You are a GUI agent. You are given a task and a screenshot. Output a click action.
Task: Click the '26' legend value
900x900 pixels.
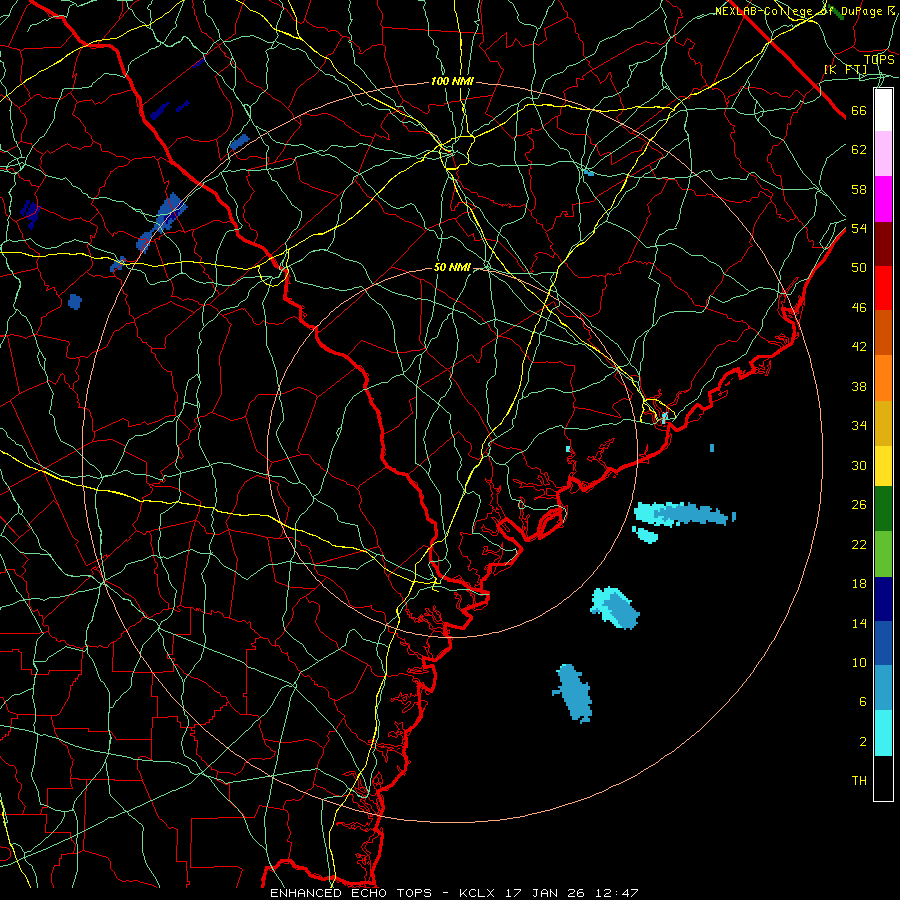point(859,505)
